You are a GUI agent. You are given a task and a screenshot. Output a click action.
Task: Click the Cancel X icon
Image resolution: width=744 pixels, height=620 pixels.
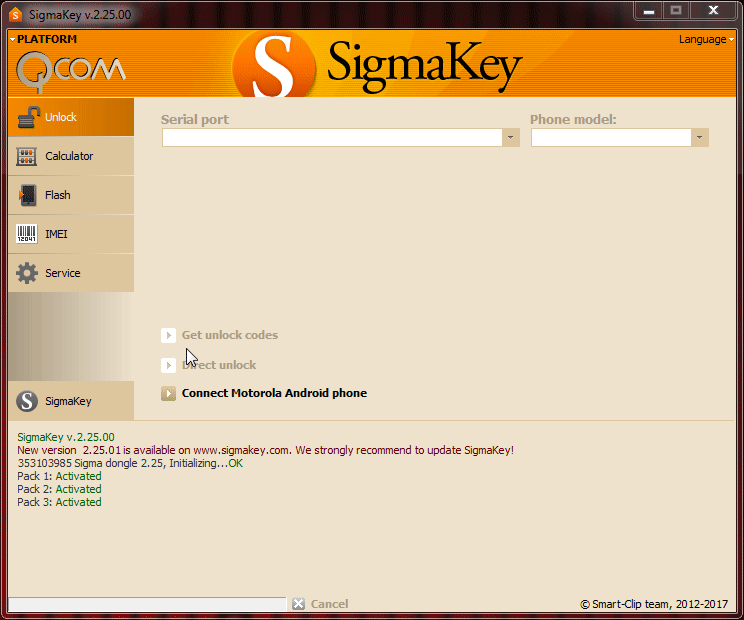[298, 604]
